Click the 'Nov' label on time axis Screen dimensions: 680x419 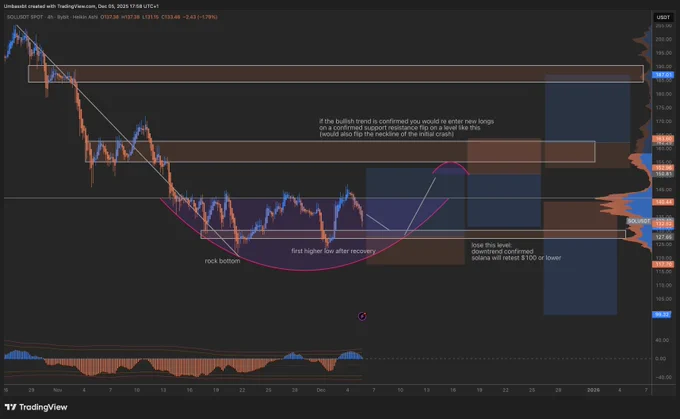pyautogui.click(x=57, y=390)
